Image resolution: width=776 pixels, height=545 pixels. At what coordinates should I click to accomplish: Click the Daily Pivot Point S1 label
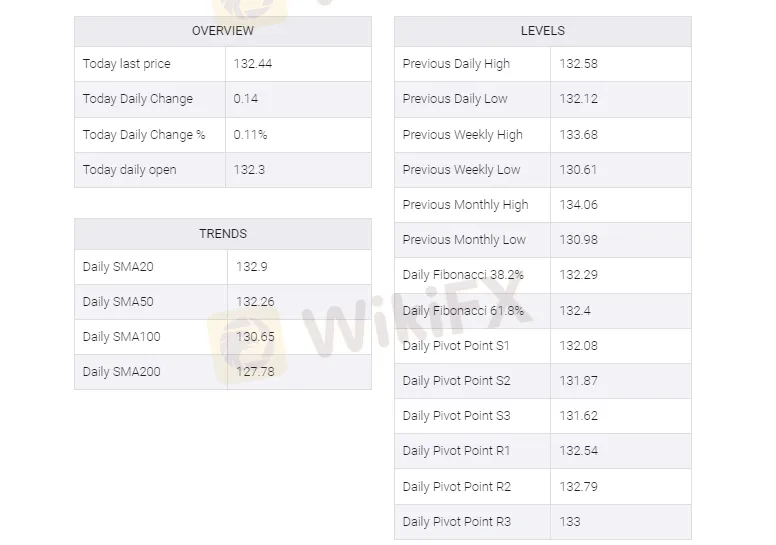pyautogui.click(x=456, y=346)
